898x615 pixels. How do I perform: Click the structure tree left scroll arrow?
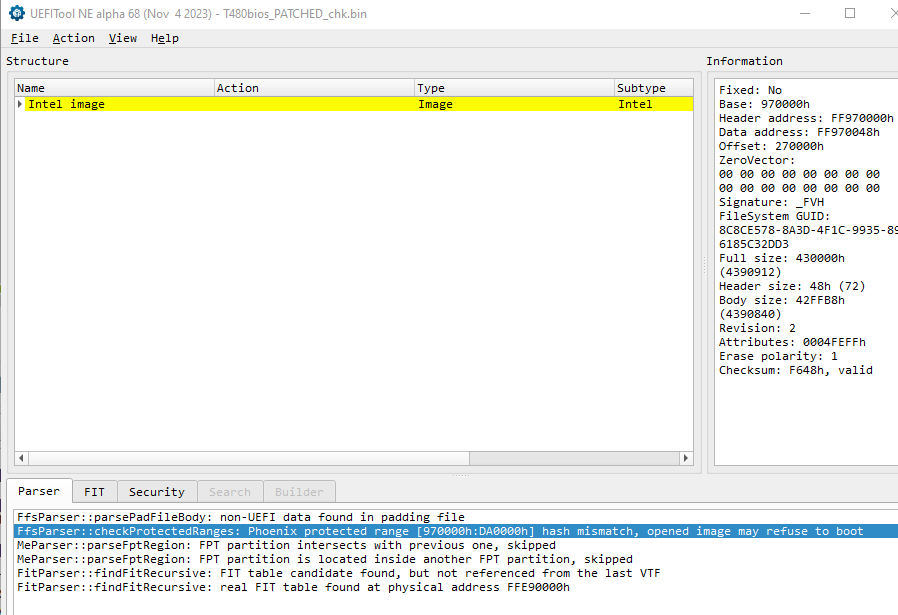pyautogui.click(x=21, y=458)
